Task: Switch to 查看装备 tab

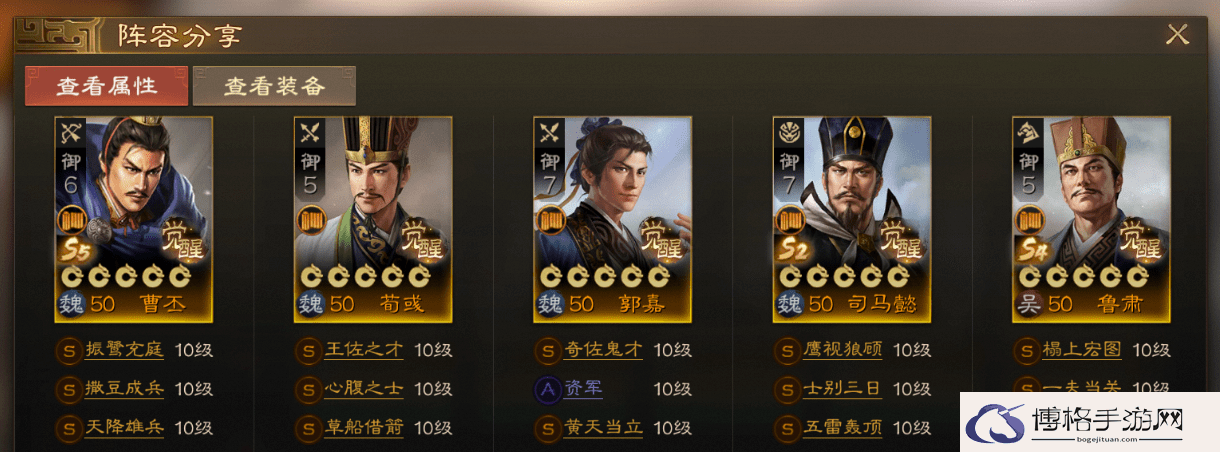Action: coord(274,86)
